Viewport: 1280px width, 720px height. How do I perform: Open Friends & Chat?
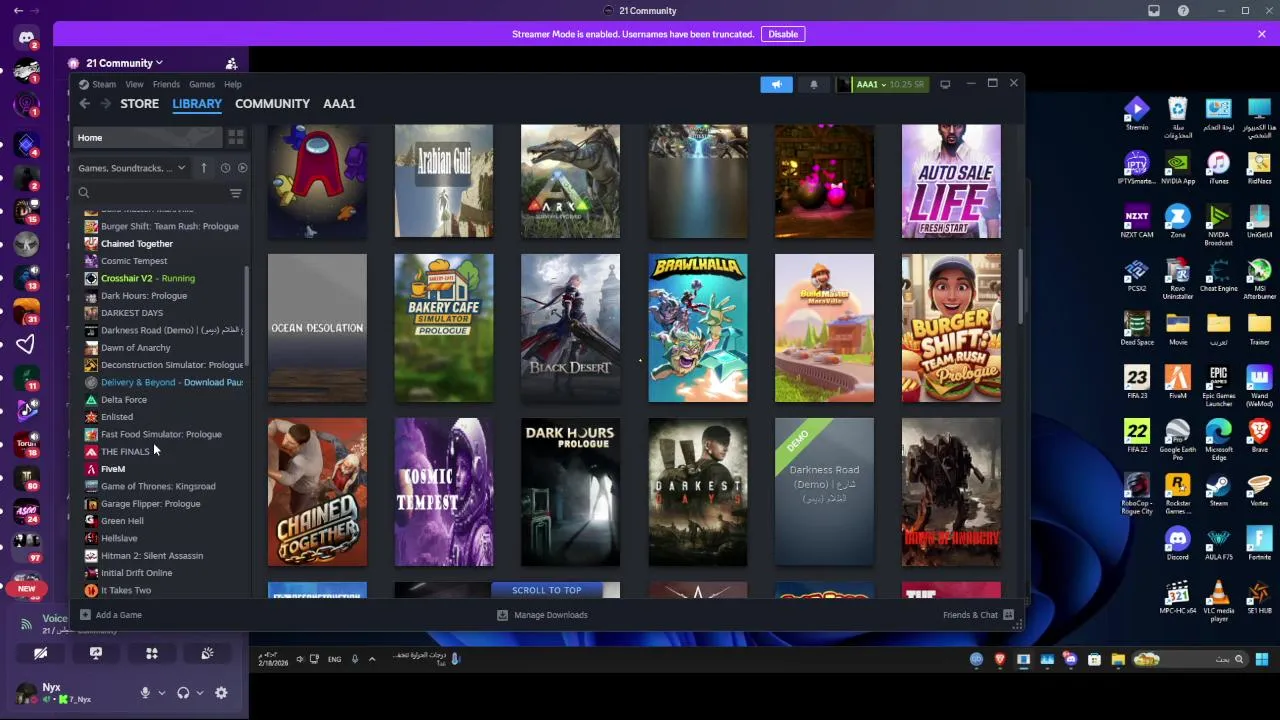(x=978, y=615)
